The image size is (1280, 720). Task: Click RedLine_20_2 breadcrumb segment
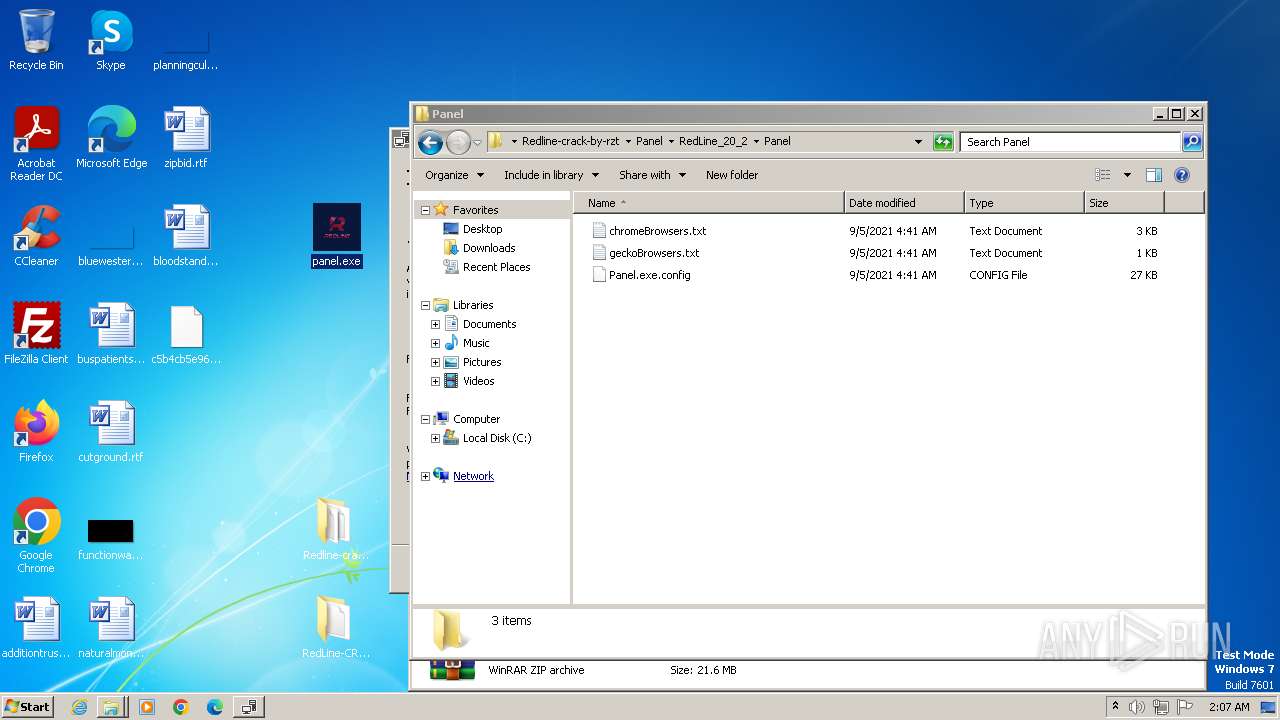[712, 142]
